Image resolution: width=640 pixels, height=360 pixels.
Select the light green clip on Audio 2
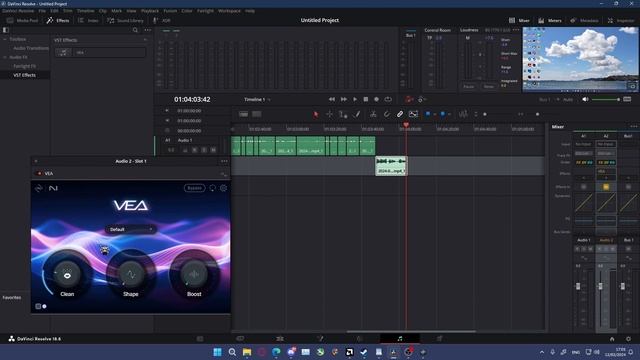pyautogui.click(x=391, y=166)
